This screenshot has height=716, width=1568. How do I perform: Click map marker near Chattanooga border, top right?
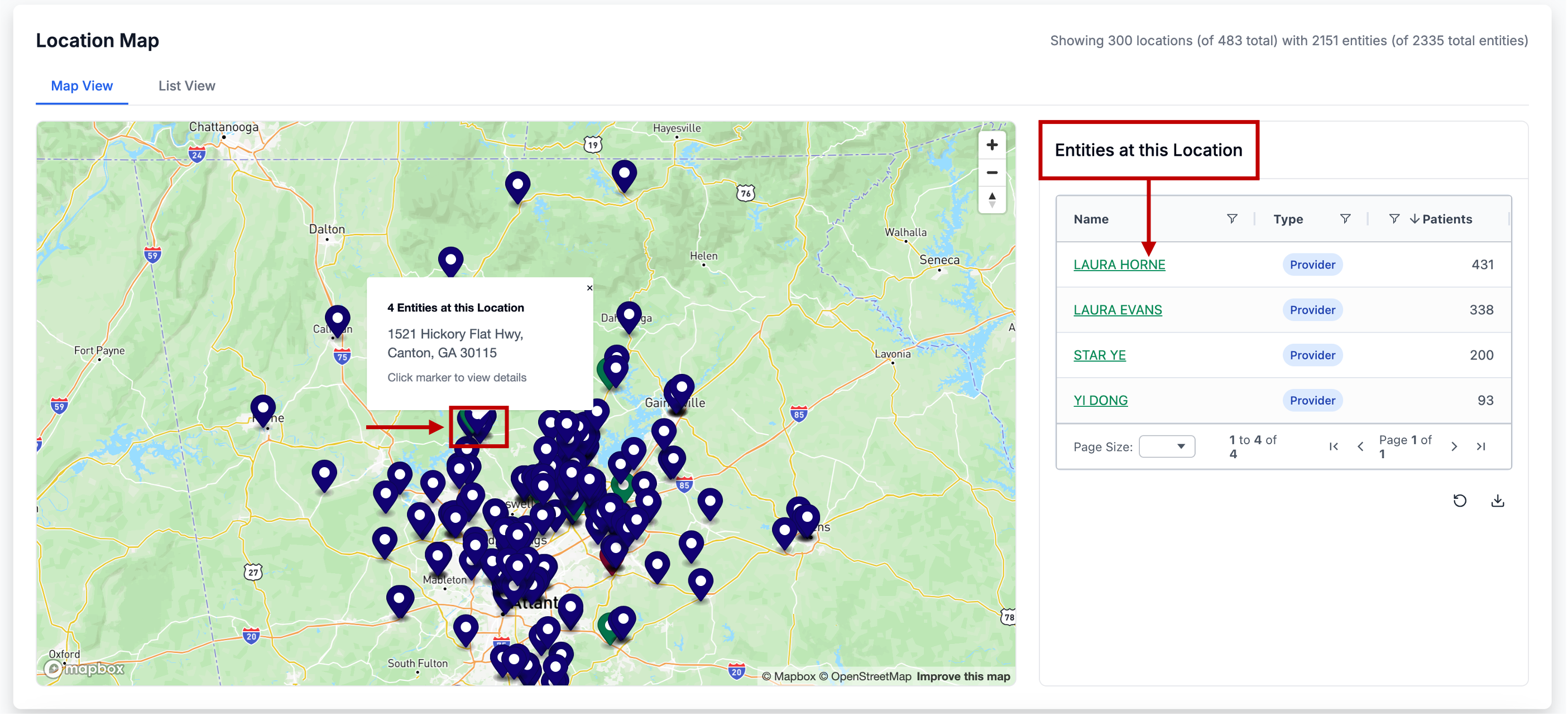tap(624, 174)
